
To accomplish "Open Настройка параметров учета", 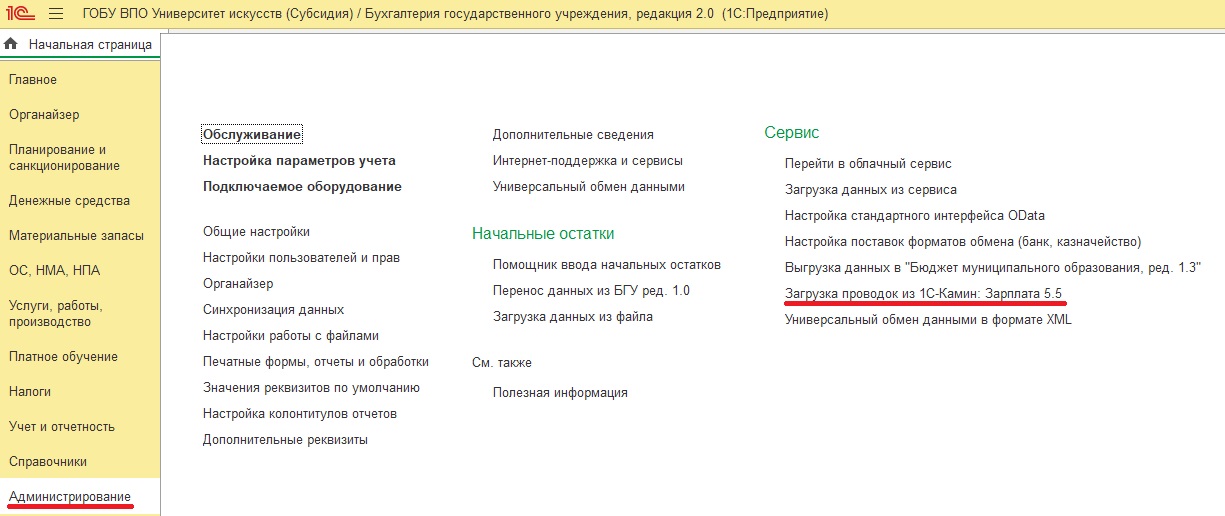I will 299,160.
